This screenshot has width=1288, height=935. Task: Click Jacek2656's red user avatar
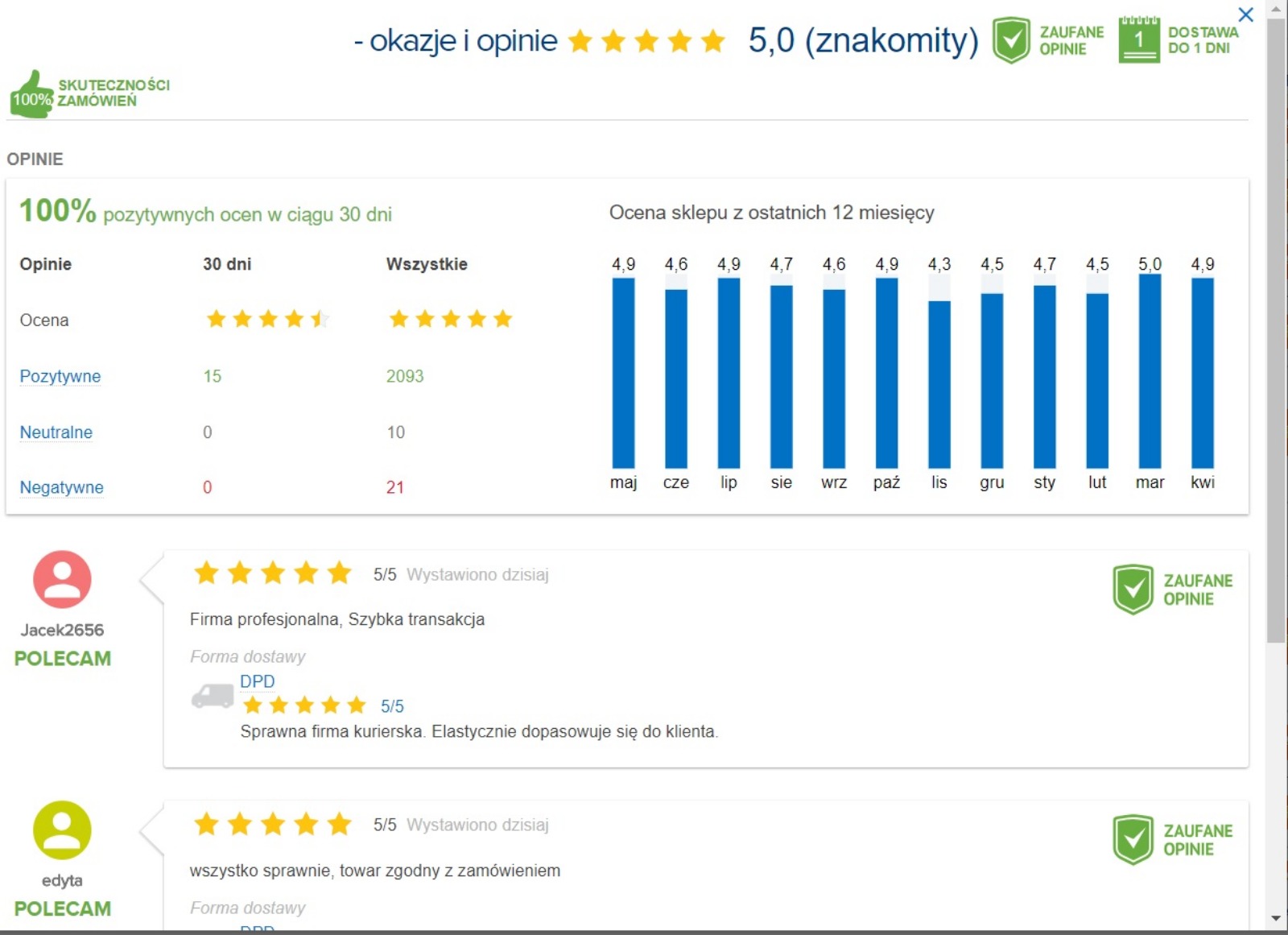(62, 579)
